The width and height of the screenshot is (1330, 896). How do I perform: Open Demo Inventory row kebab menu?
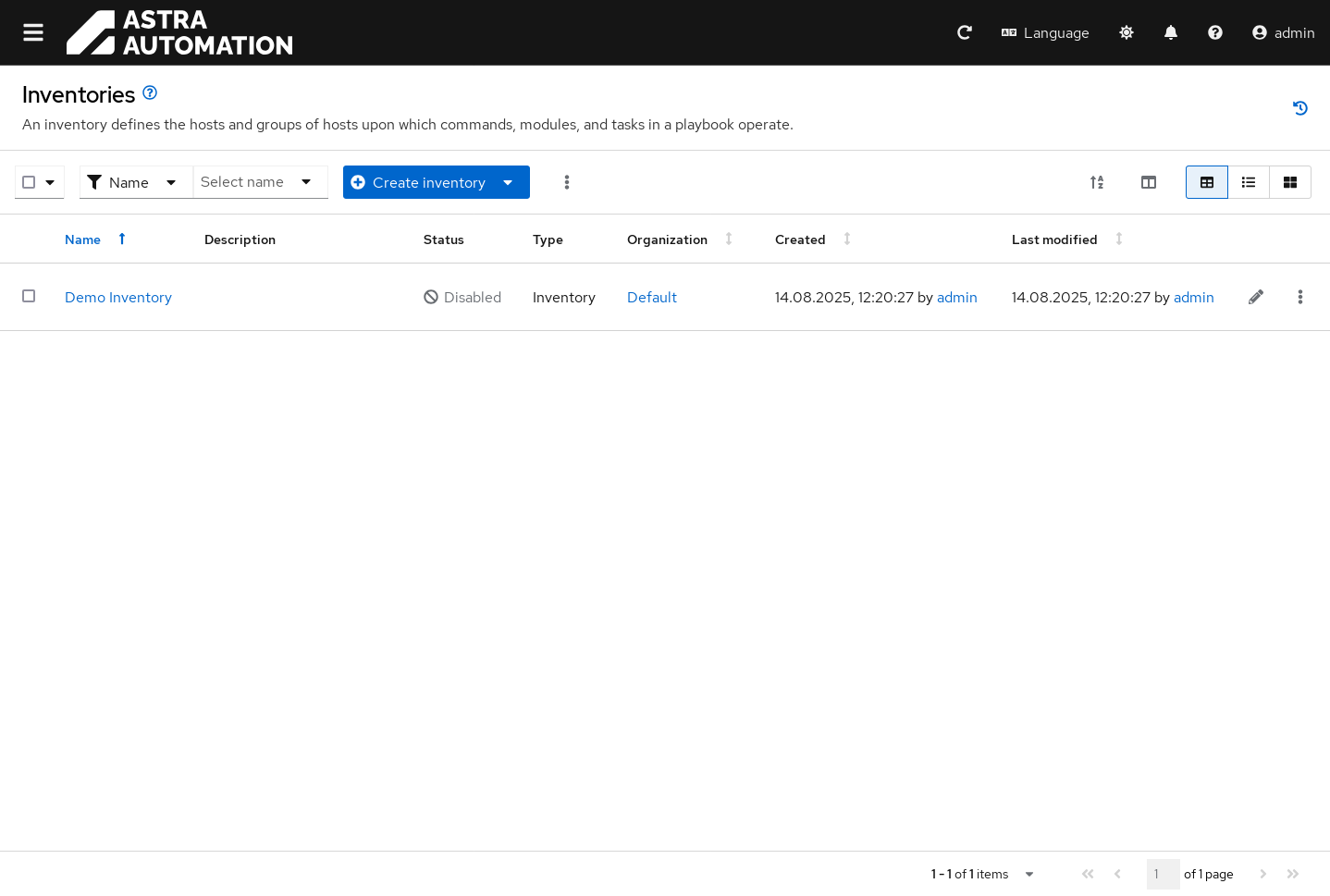tap(1299, 297)
